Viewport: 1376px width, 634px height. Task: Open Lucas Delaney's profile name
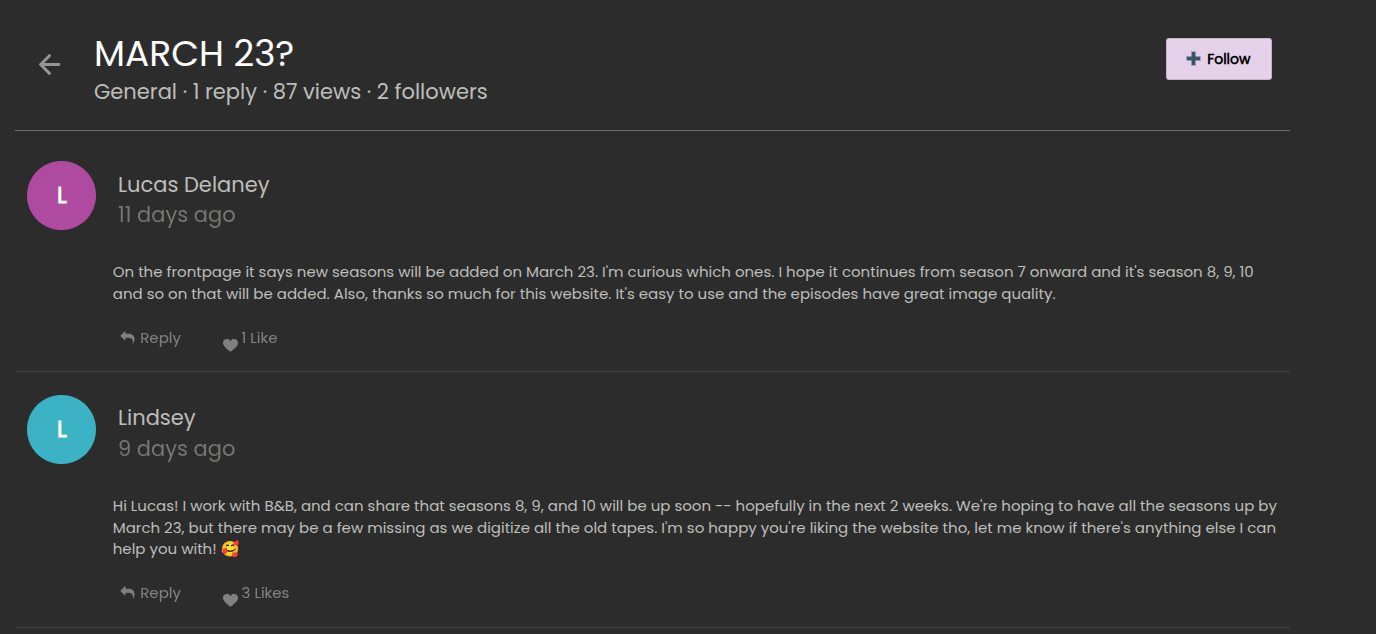click(193, 185)
